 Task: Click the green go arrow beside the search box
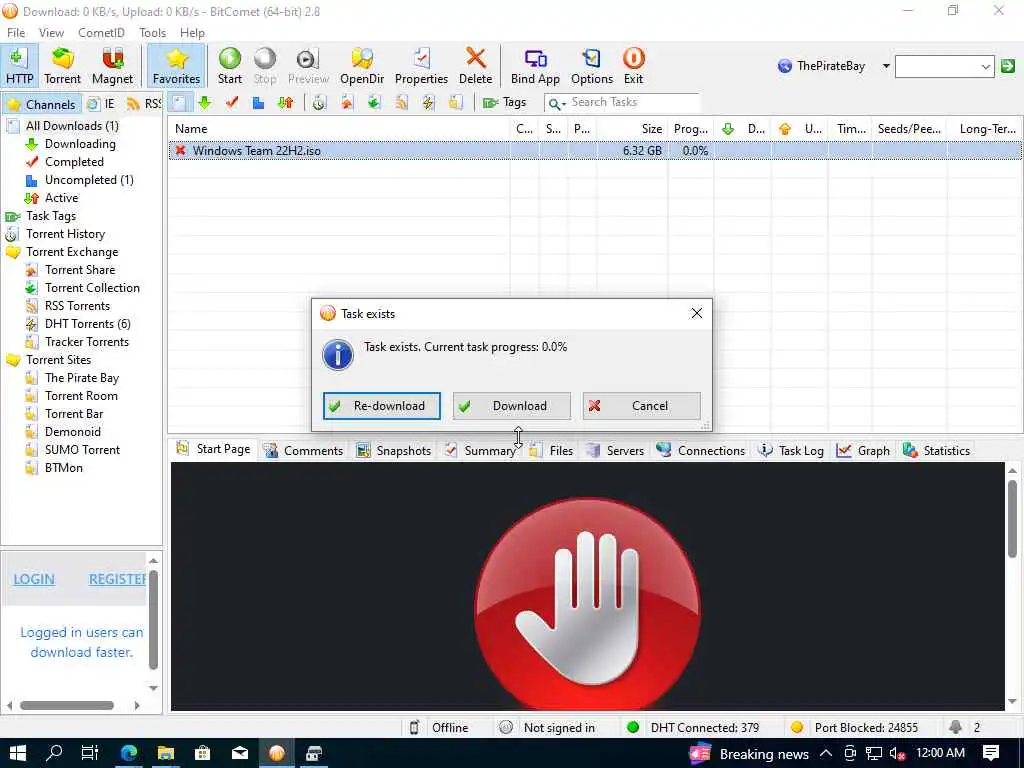point(1008,66)
